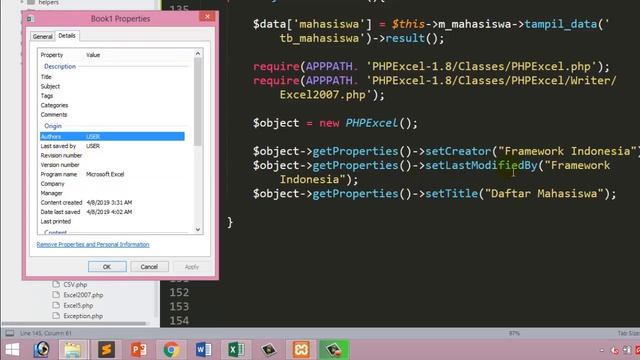
Task: Click line number 152 in the gutter
Action: [179, 292]
